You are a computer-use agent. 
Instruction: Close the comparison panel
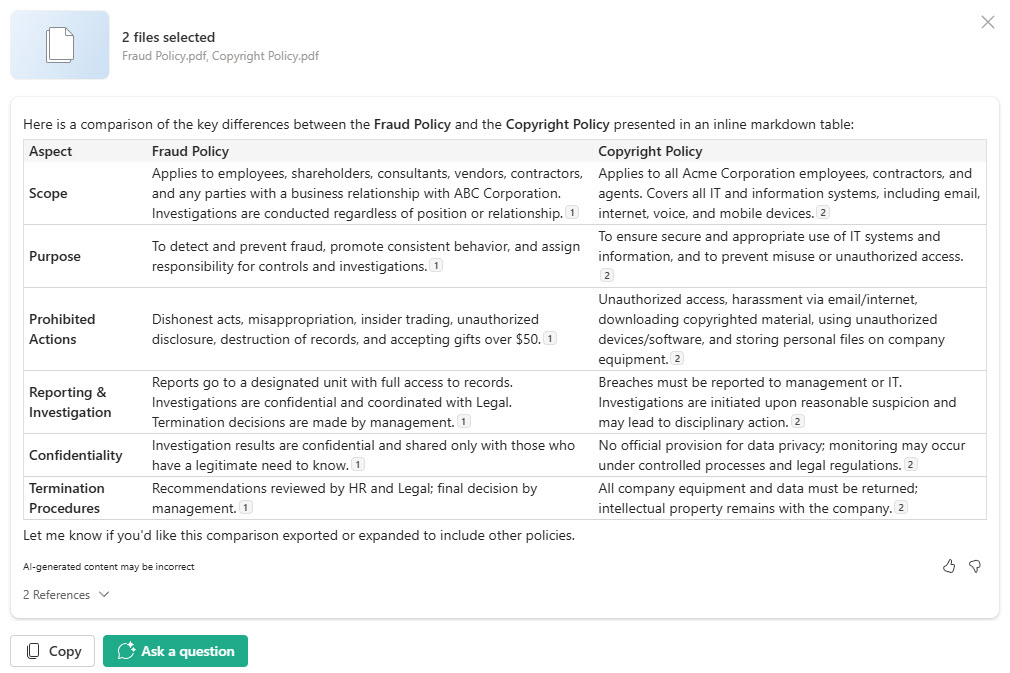coord(988,22)
